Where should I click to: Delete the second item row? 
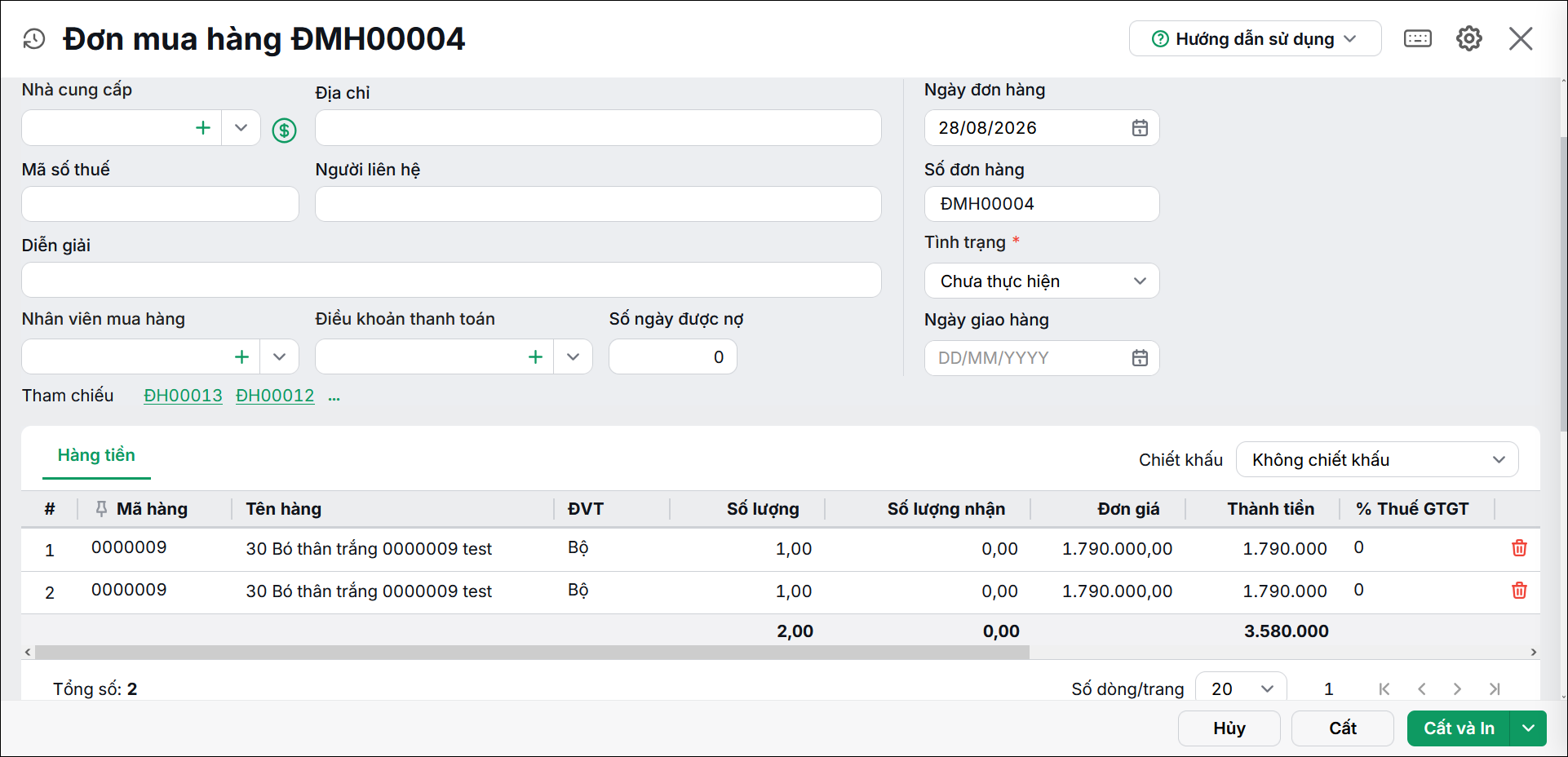click(1519, 591)
